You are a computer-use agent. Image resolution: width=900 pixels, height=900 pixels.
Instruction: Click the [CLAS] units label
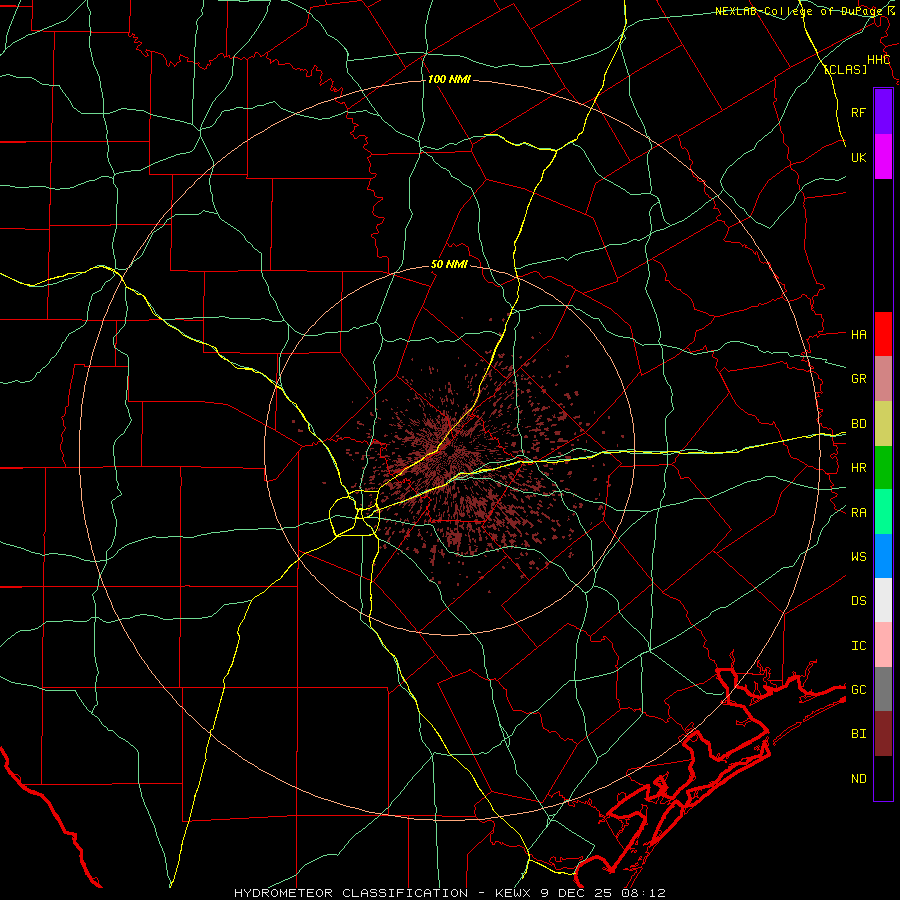(x=845, y=69)
